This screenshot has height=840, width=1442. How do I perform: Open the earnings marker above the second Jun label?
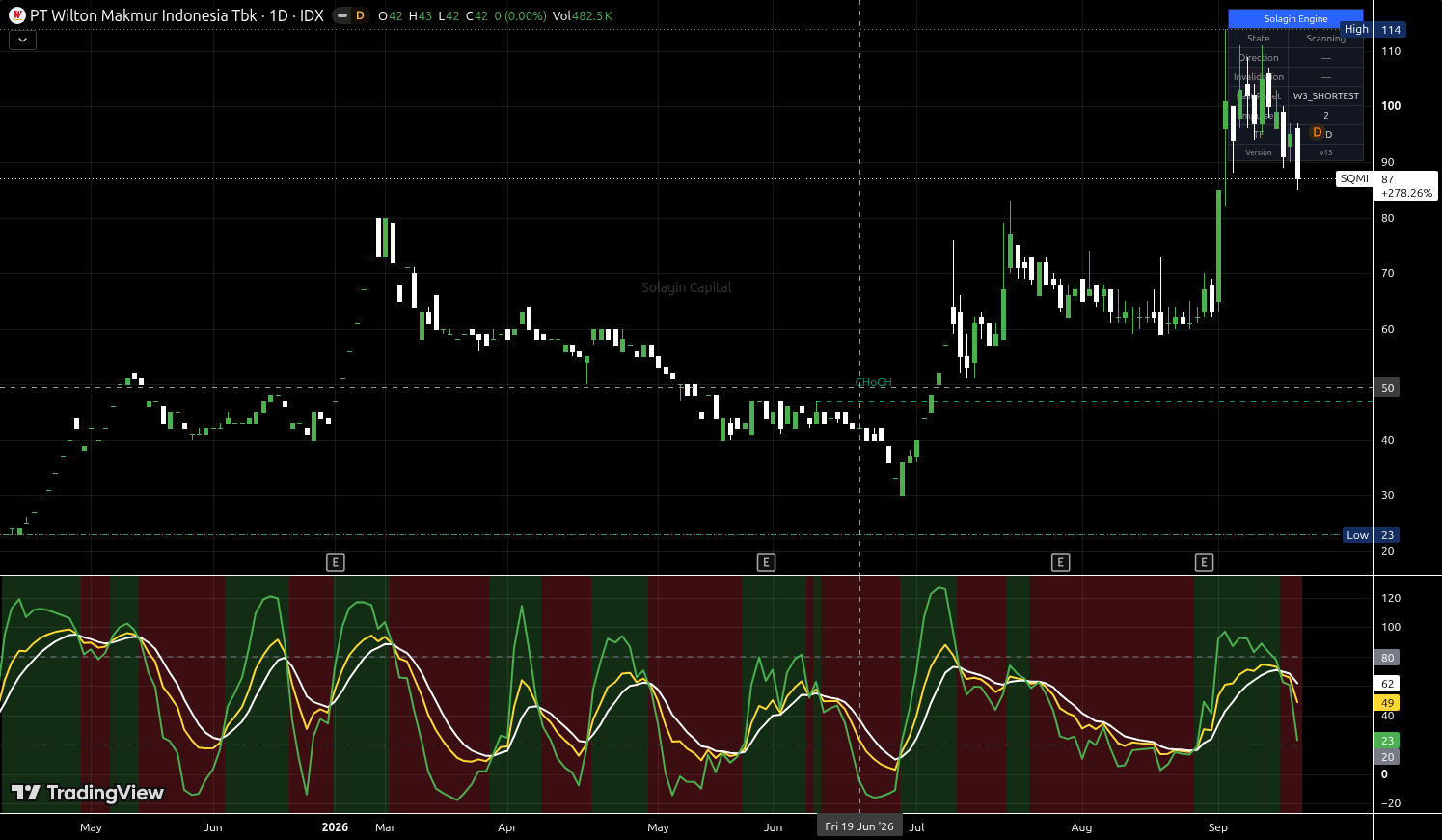tap(766, 562)
